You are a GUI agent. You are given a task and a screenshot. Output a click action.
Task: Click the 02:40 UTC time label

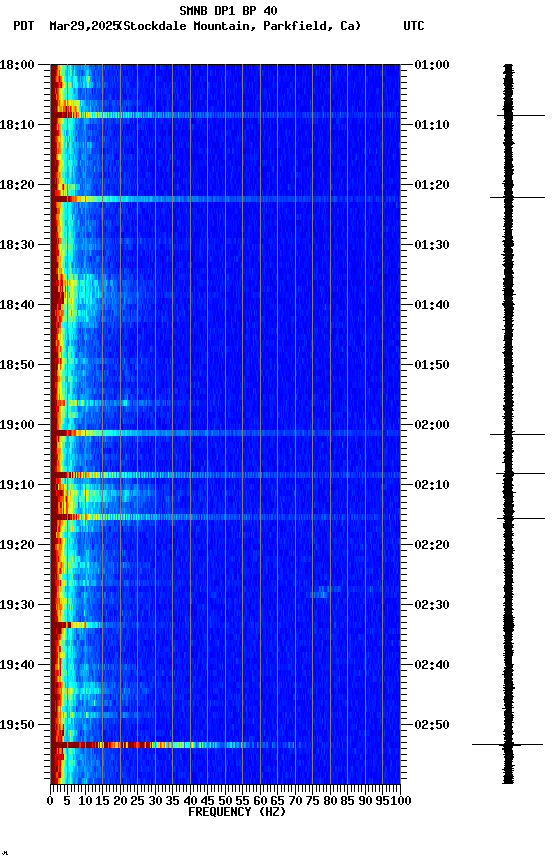tap(432, 665)
